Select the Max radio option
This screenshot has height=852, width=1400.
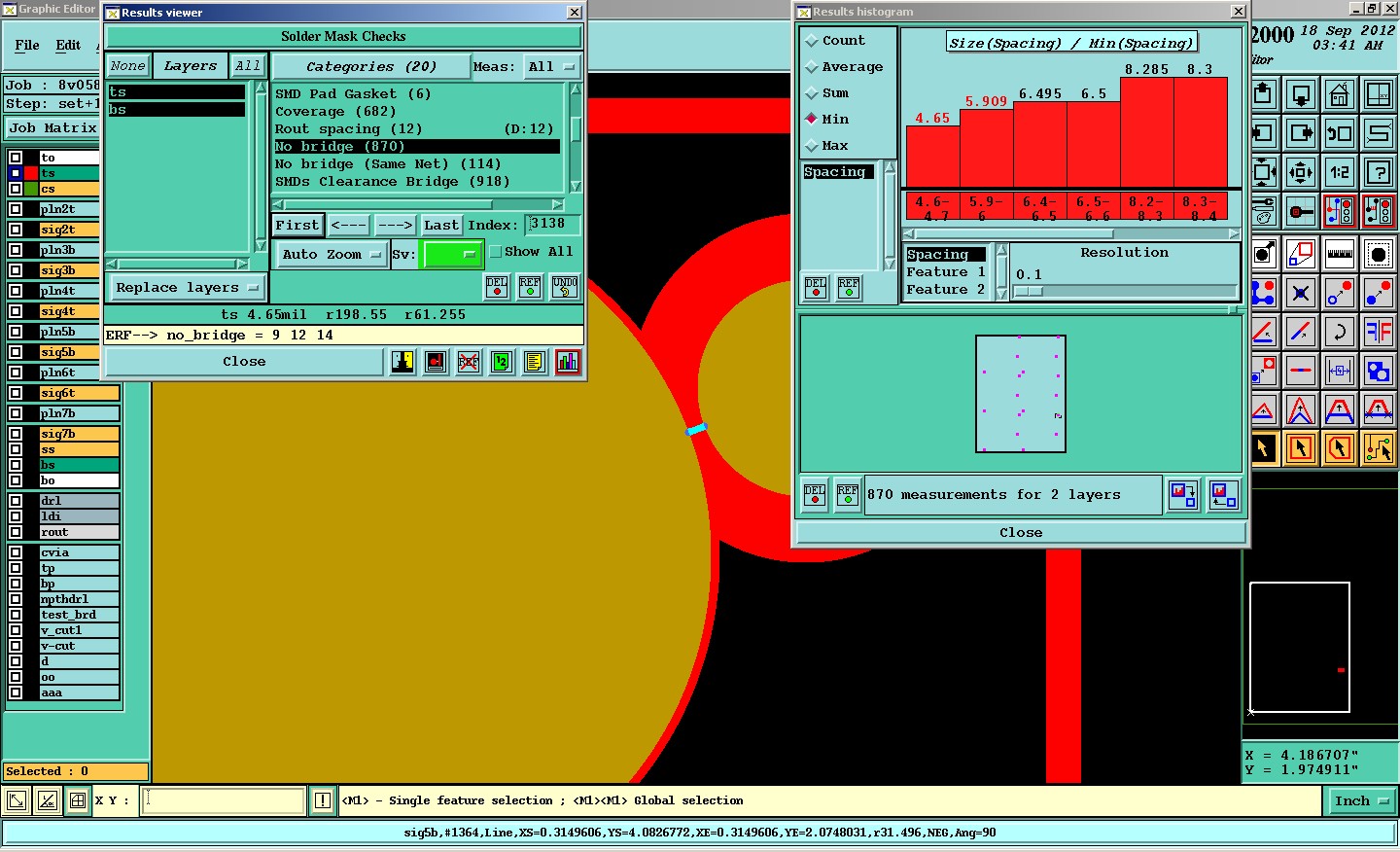826,146
